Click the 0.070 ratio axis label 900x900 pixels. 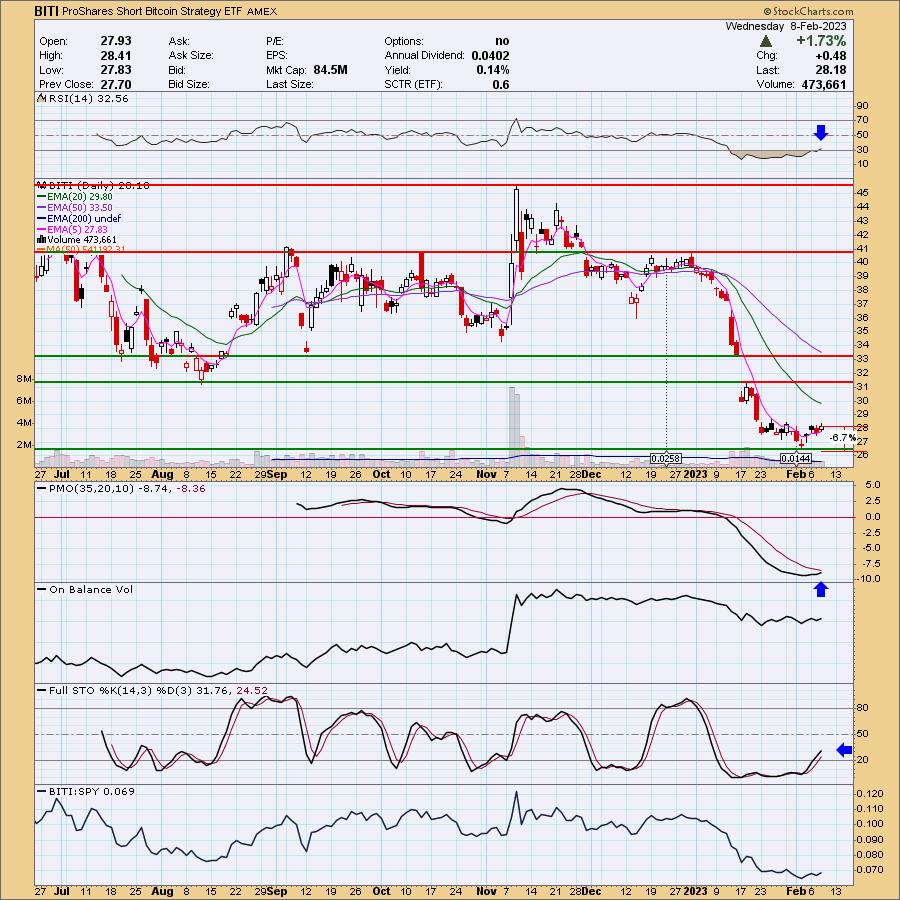point(870,870)
